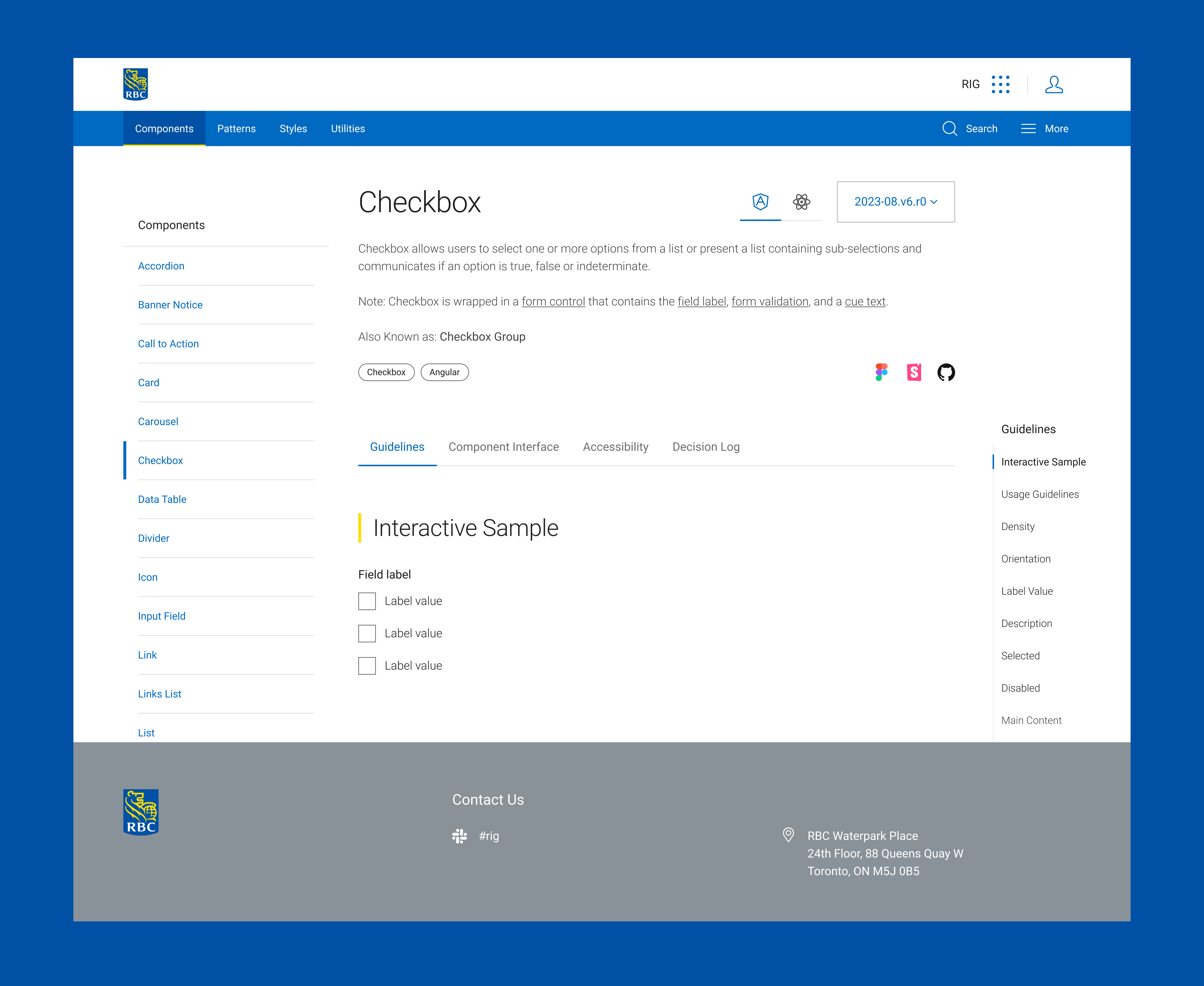
Task: Open the Storybook resource icon
Action: tap(914, 372)
